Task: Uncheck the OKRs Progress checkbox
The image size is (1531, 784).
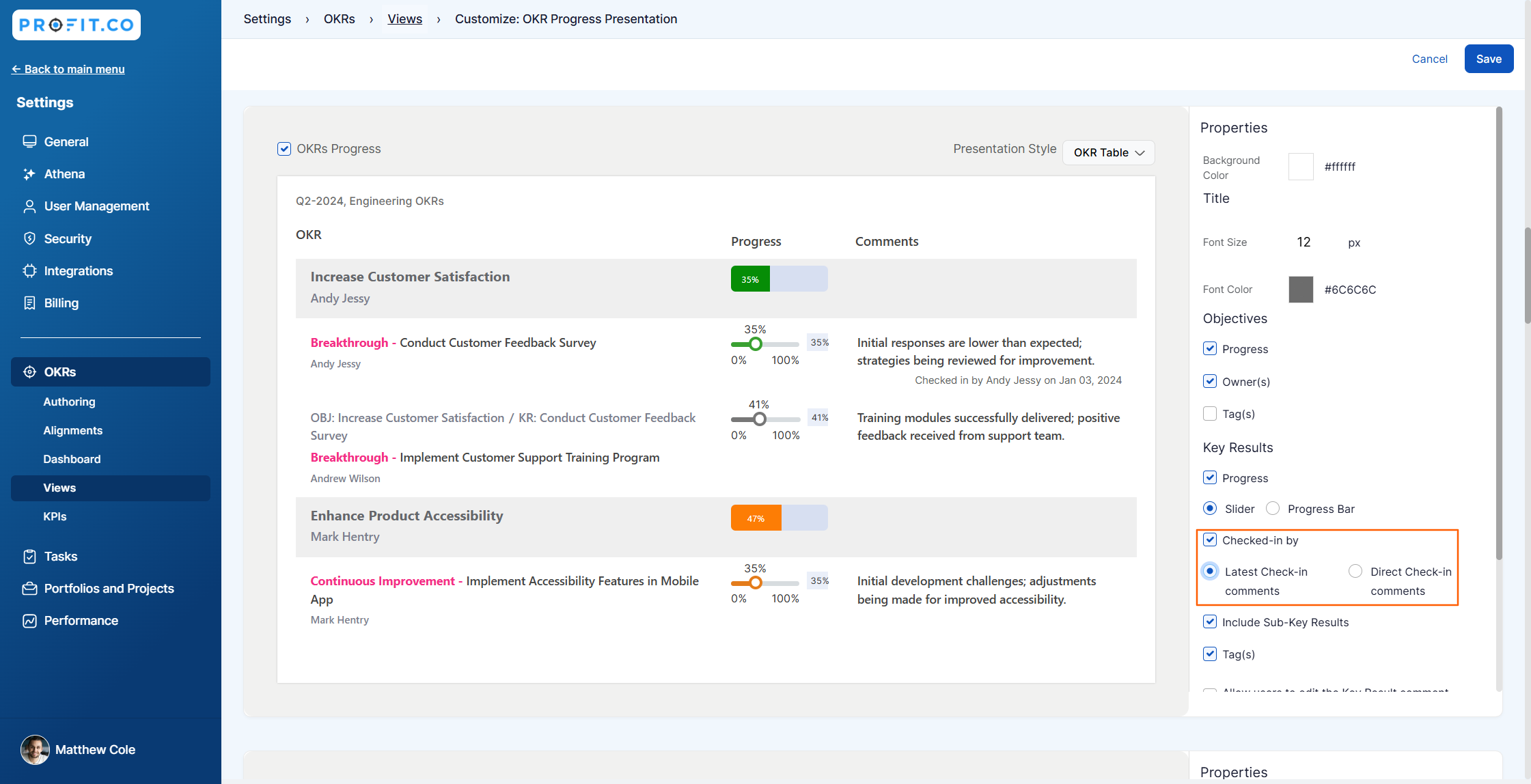Action: pos(284,149)
